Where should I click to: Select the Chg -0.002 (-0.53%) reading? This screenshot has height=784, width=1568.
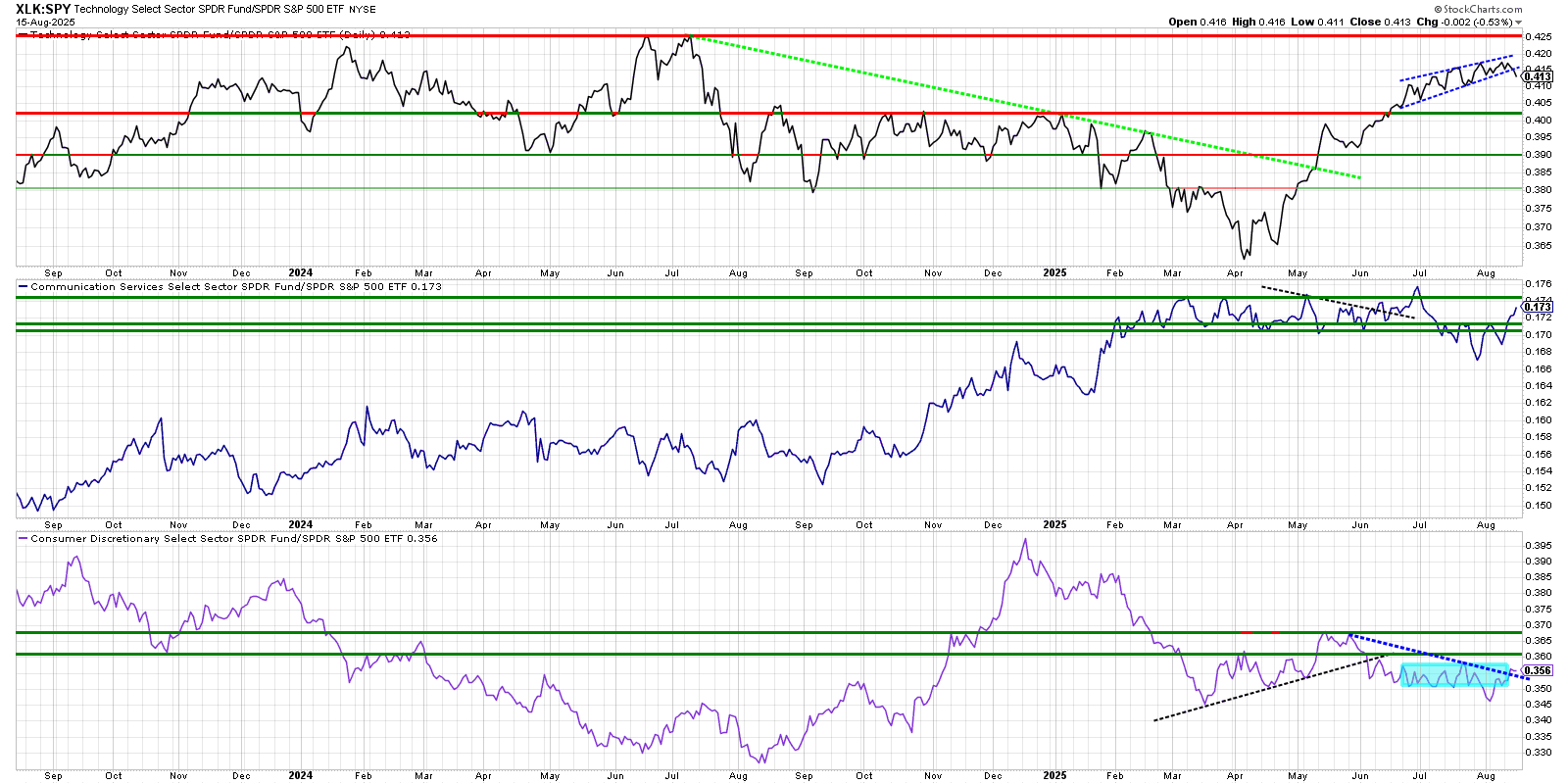tap(1465, 22)
